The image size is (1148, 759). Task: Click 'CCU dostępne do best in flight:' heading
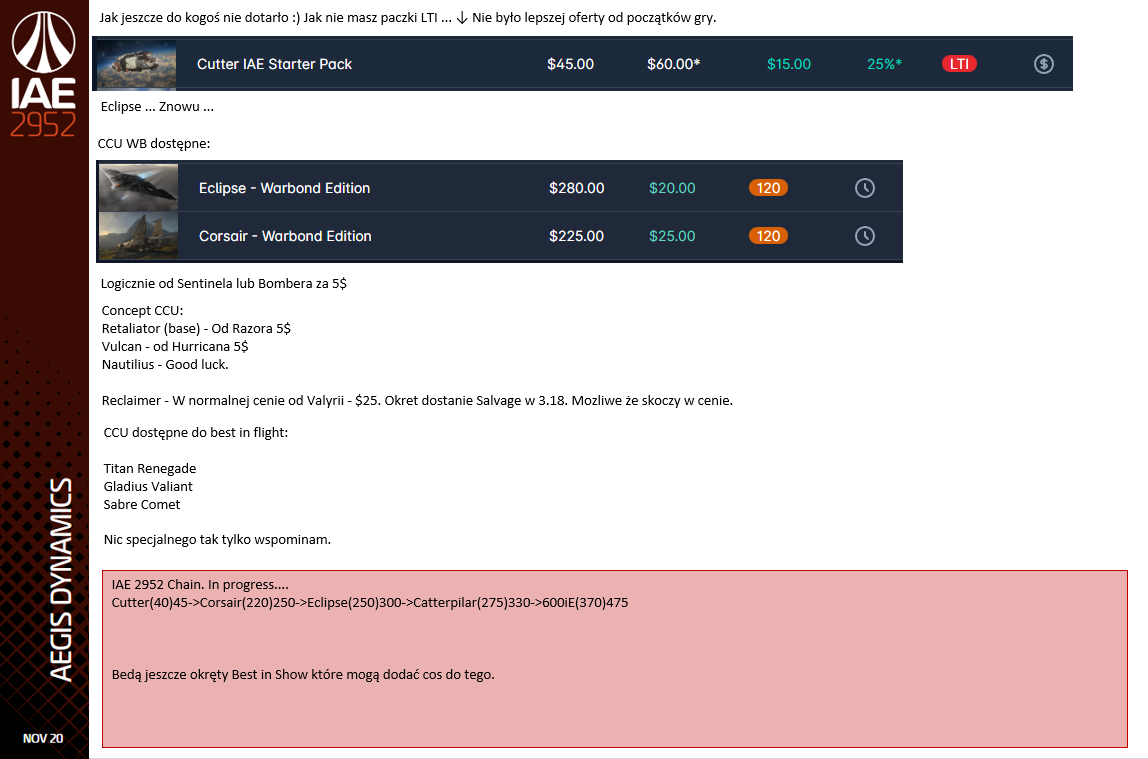click(196, 433)
